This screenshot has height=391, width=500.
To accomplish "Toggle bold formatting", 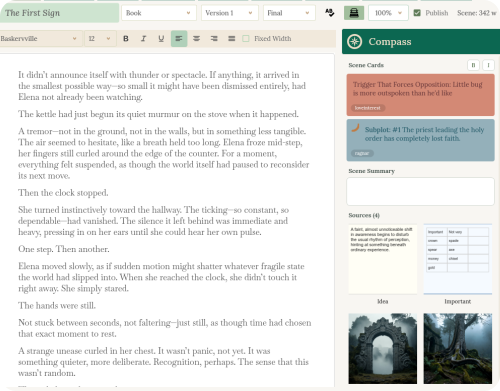I will pos(126,39).
